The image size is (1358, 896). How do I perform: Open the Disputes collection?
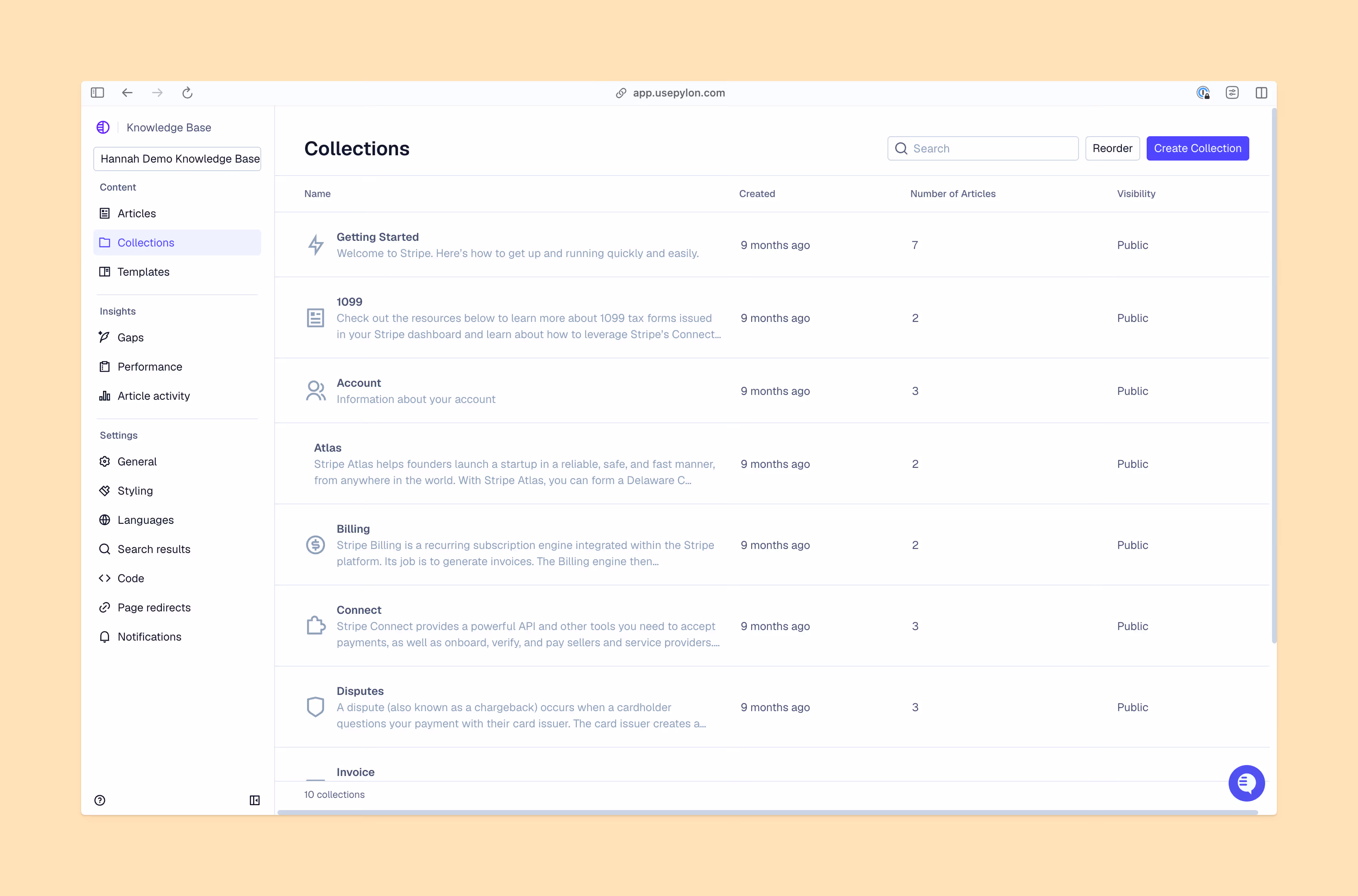[771, 707]
